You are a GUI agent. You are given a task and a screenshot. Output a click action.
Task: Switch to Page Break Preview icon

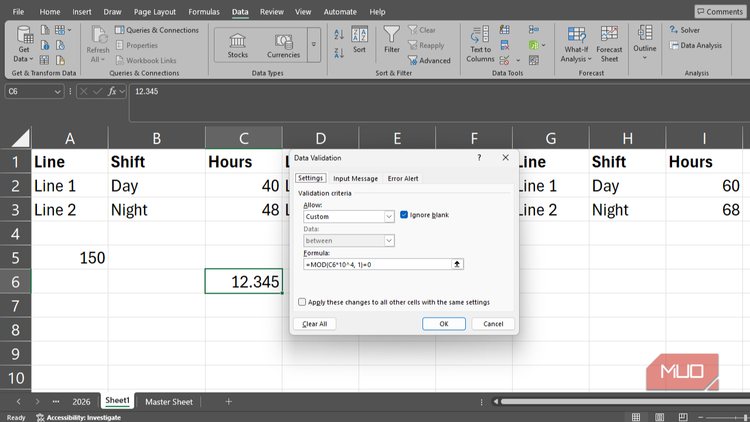coord(683,417)
